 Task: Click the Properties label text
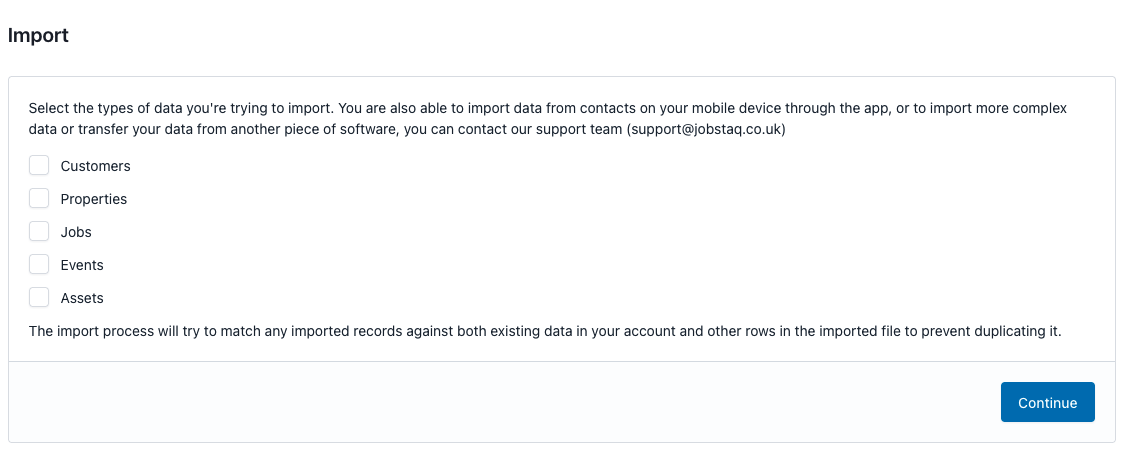pos(94,199)
